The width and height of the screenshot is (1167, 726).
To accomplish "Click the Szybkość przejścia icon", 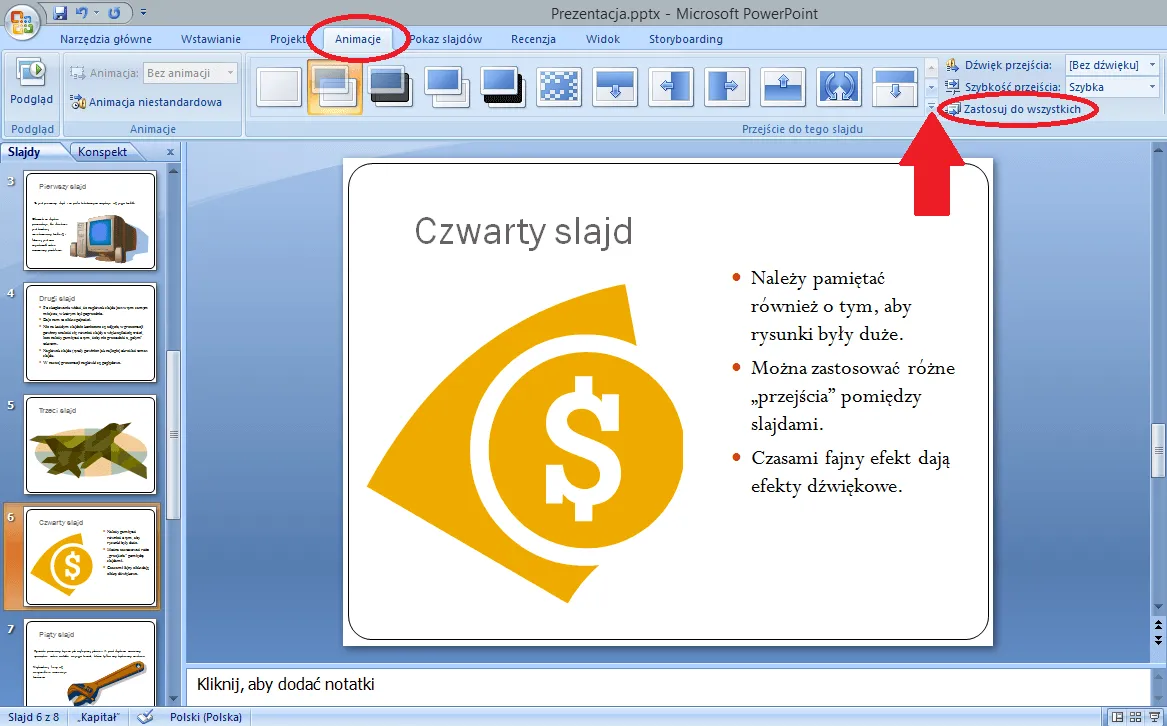I will [952, 87].
